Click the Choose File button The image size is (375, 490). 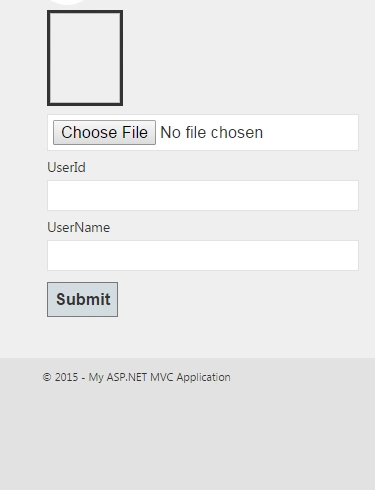(x=104, y=132)
